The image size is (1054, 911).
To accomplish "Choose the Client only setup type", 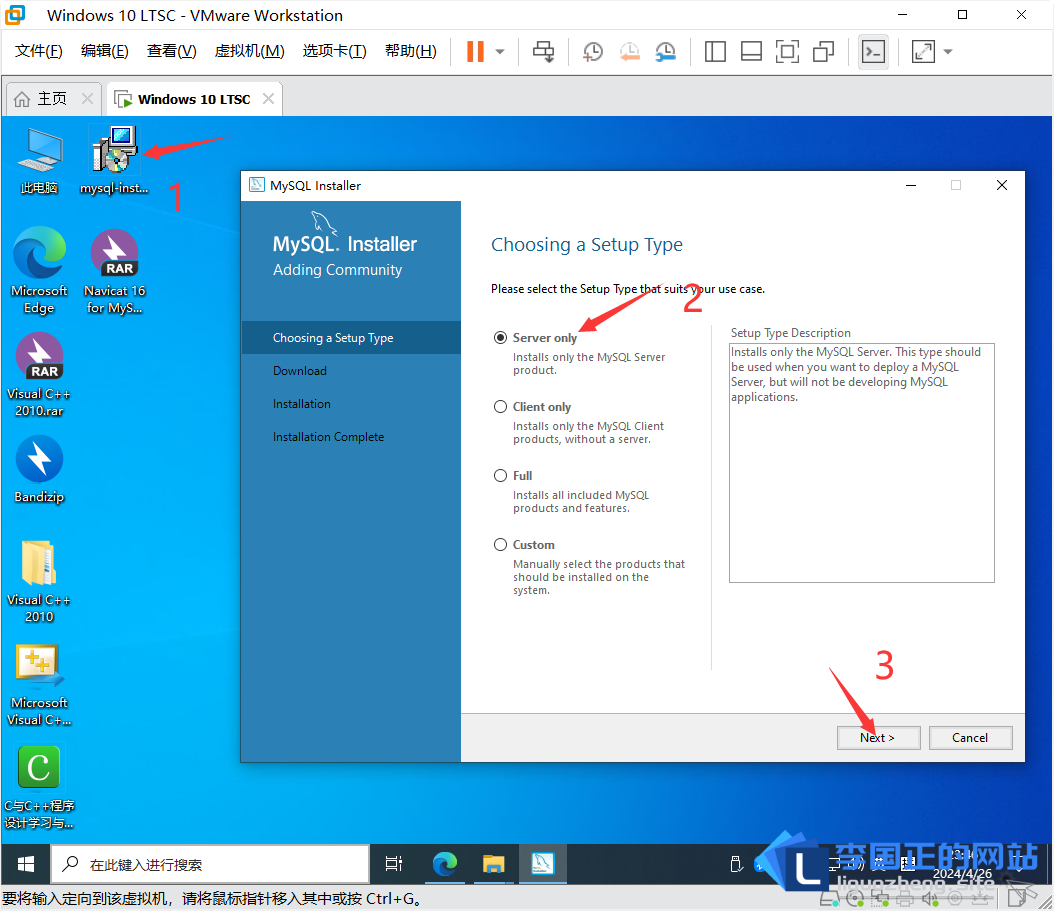I will [500, 407].
